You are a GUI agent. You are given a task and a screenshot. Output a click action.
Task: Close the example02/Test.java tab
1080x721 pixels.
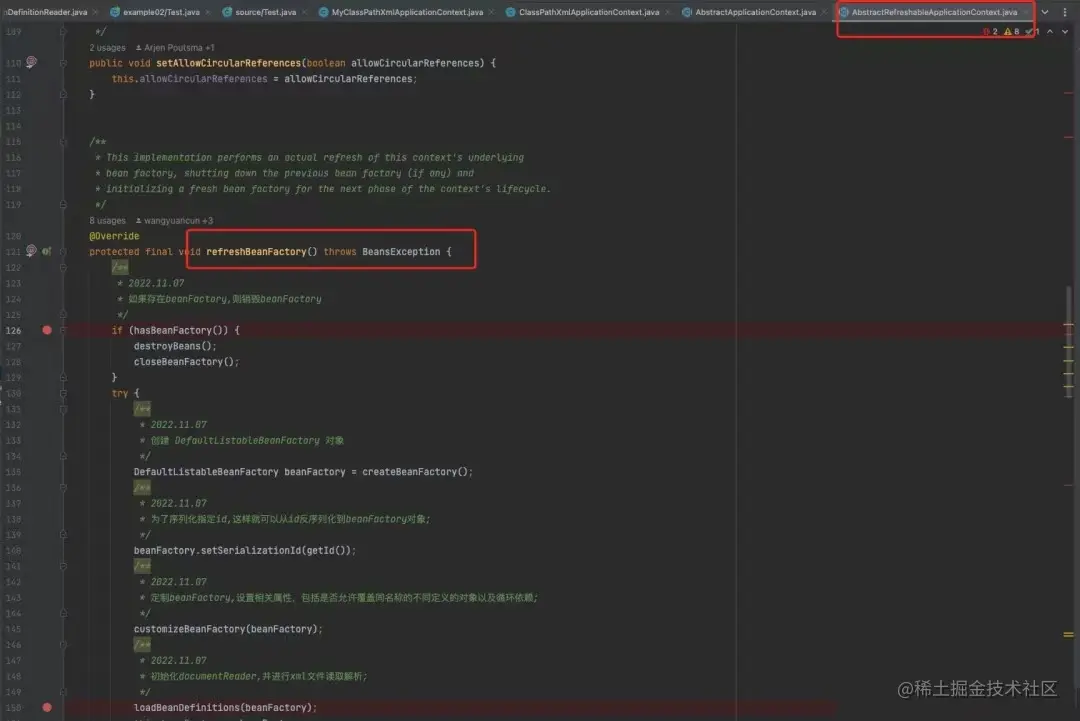tap(210, 12)
